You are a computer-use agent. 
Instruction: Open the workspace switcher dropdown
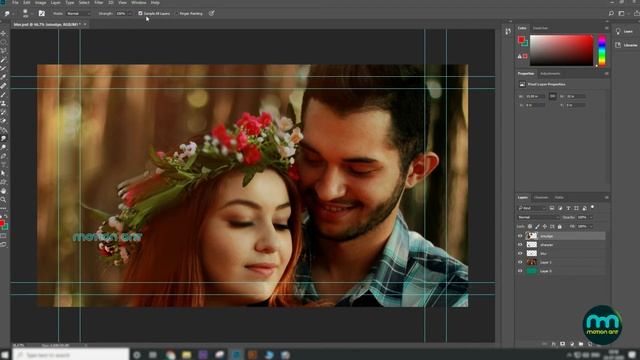[x=622, y=13]
